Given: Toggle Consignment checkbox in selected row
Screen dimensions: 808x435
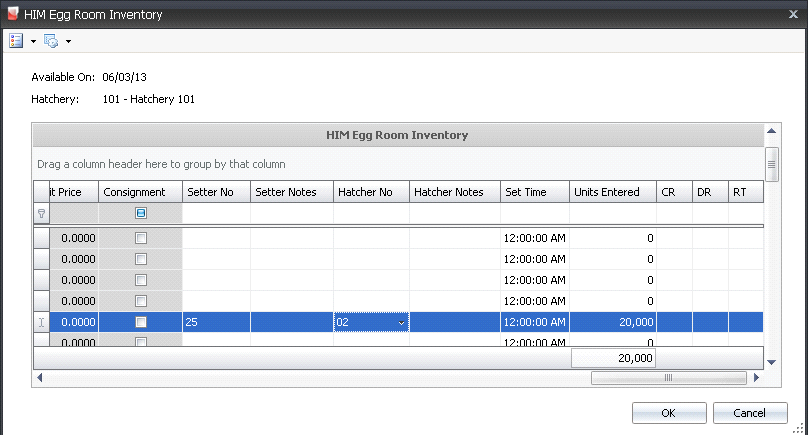Looking at the screenshot, I should [x=141, y=322].
